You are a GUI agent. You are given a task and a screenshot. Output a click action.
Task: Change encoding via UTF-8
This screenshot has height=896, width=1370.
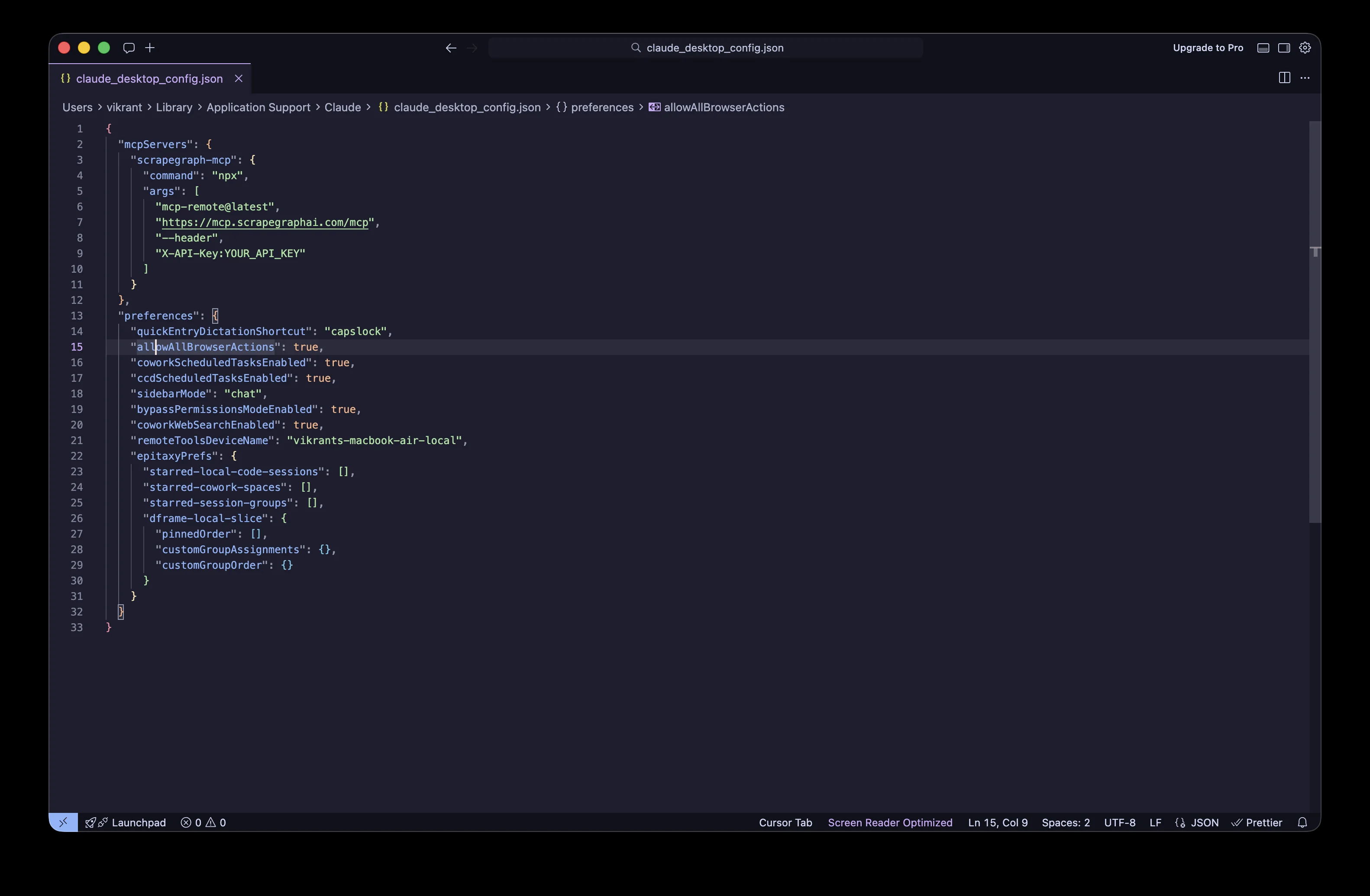1120,822
